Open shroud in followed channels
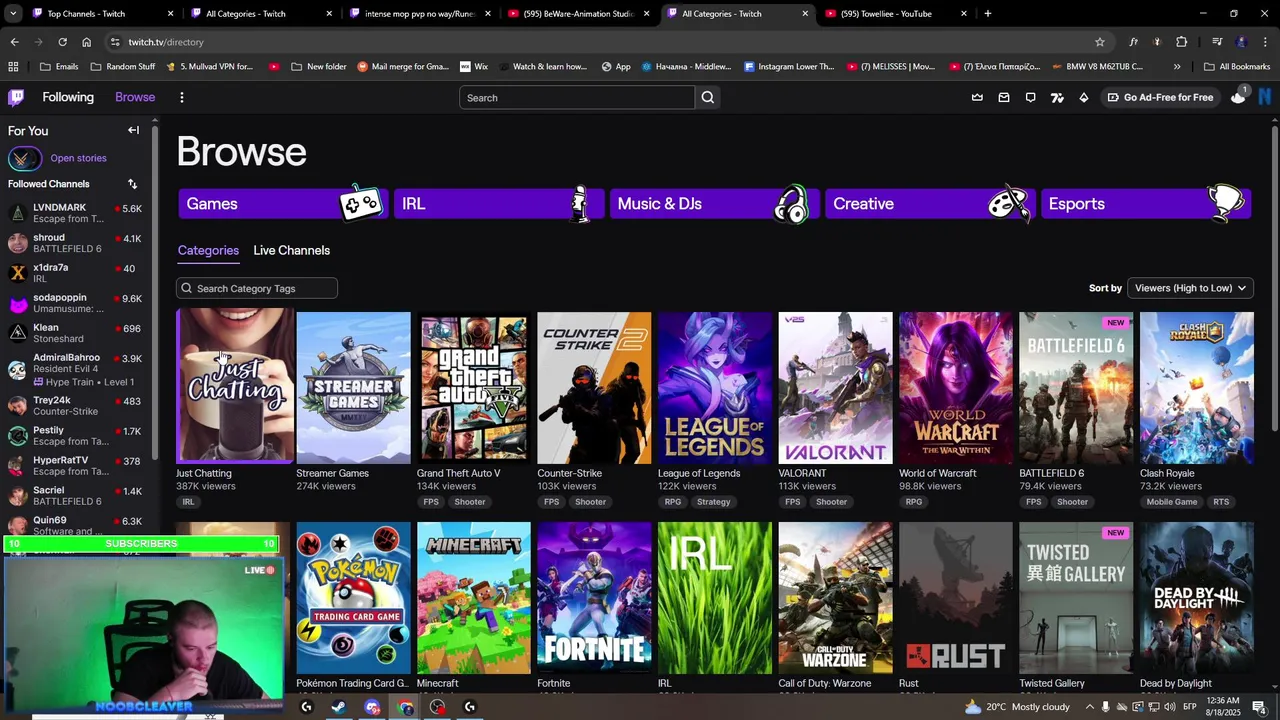 76,243
